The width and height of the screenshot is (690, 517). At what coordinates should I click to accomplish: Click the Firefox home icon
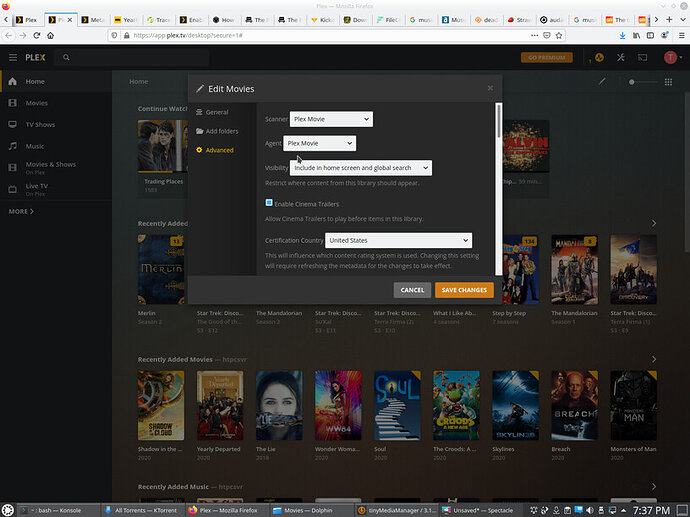[x=51, y=36]
